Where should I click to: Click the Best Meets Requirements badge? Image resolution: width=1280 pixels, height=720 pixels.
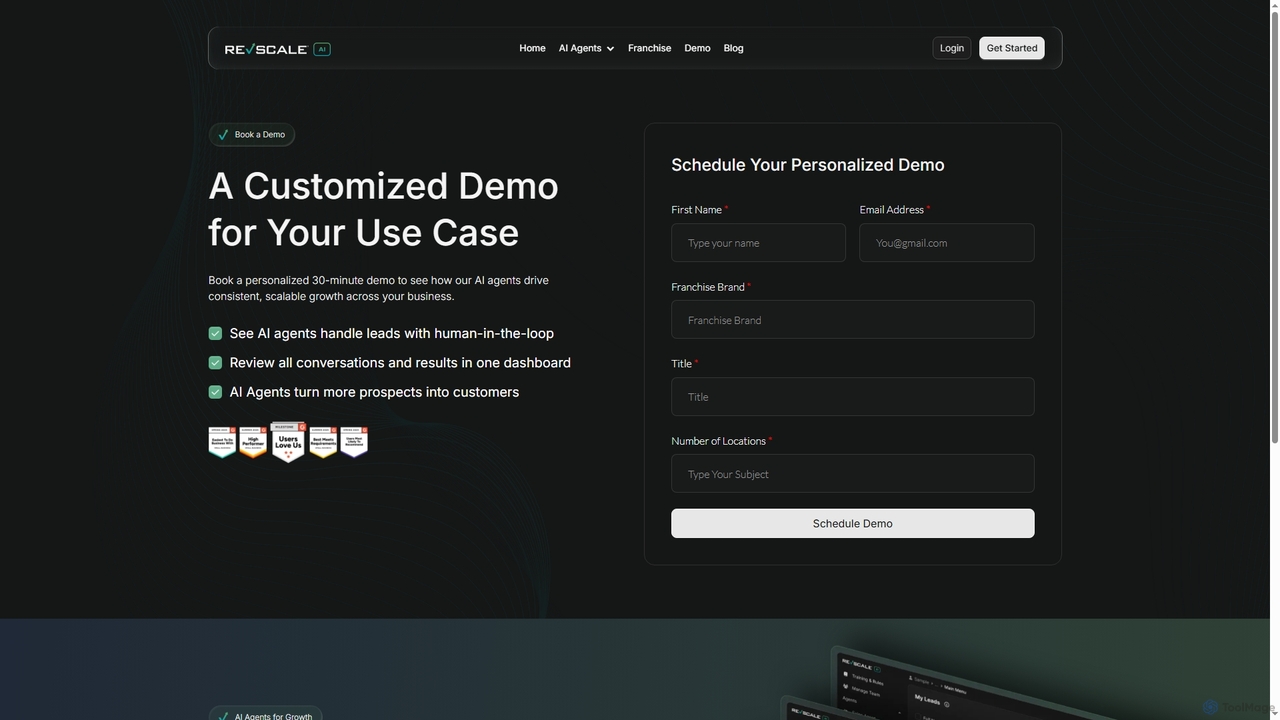tap(323, 442)
